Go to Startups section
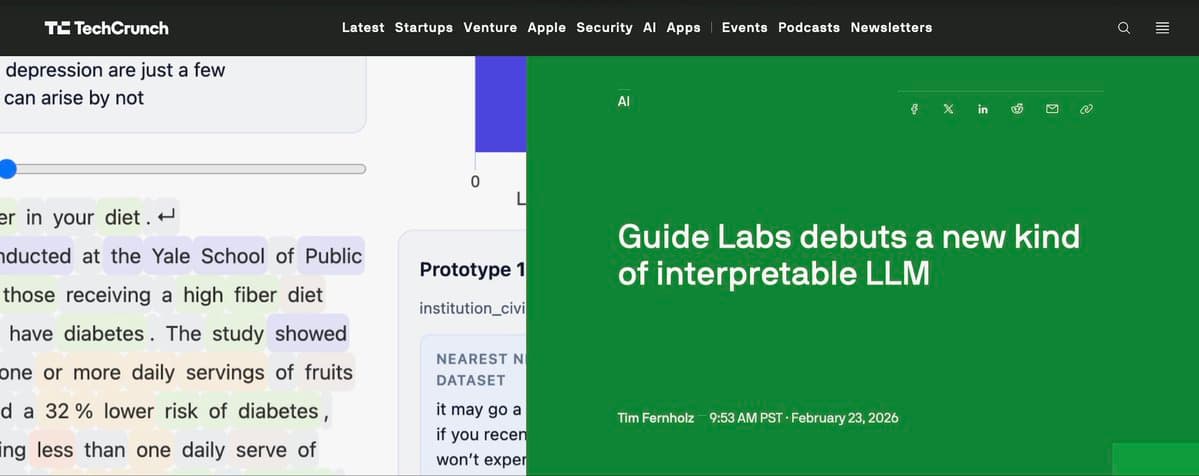This screenshot has height=476, width=1199. pos(423,28)
